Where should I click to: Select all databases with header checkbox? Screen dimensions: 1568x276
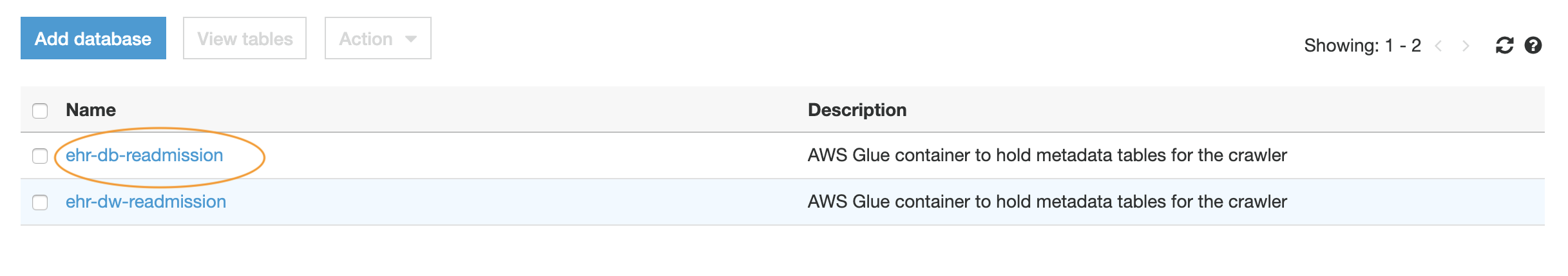(40, 110)
